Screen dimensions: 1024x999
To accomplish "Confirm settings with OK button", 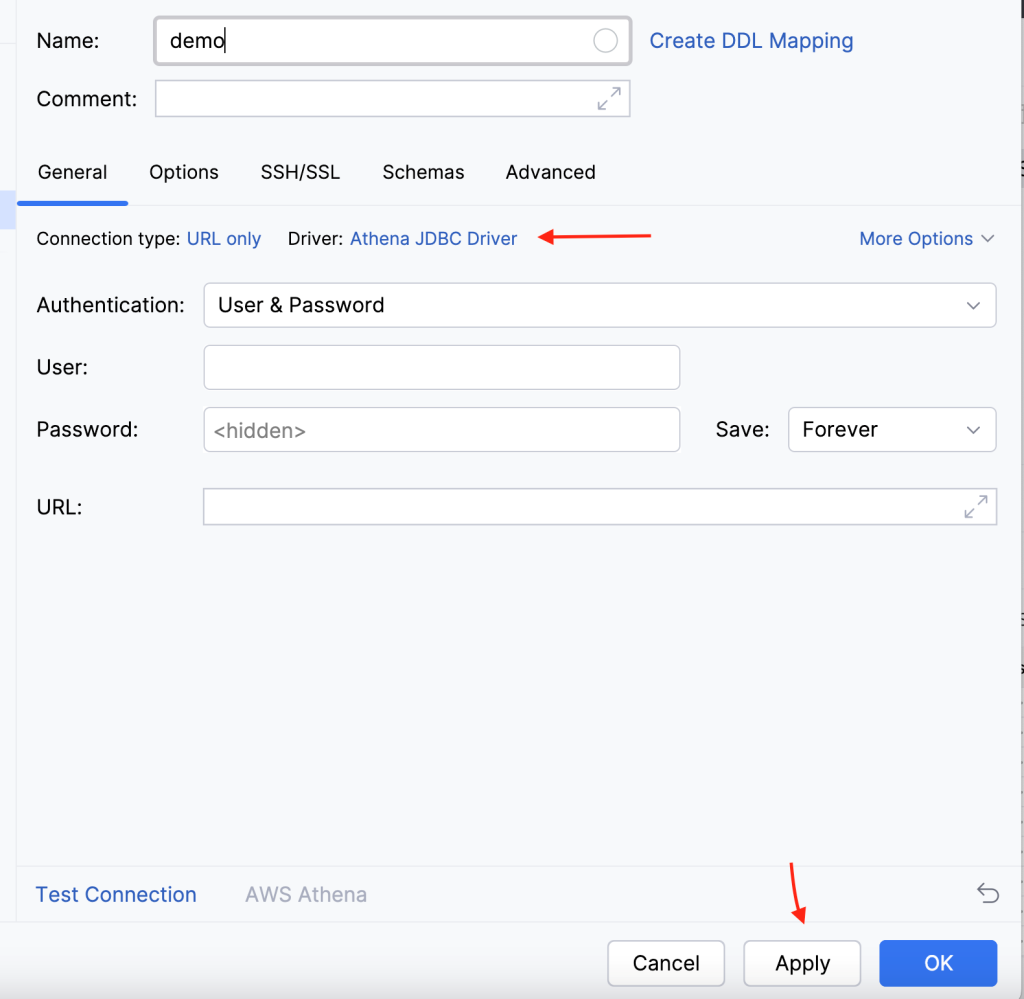I will tap(937, 963).
